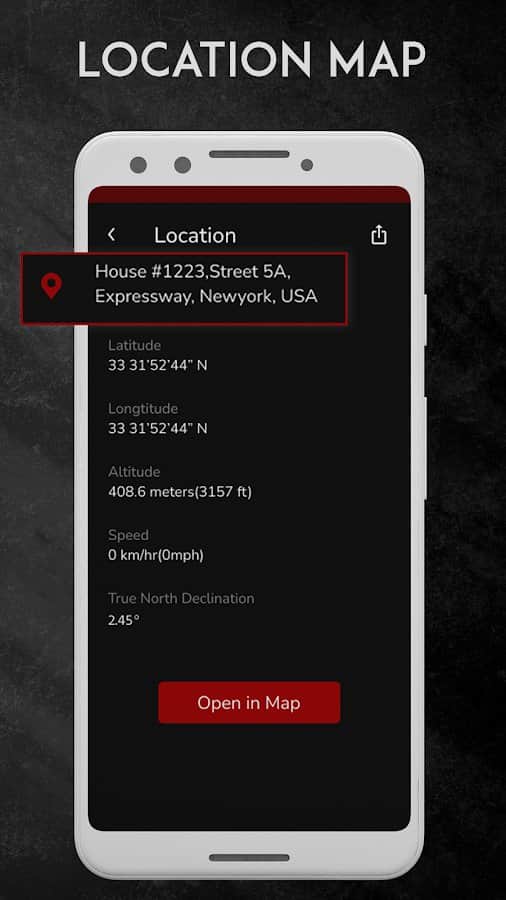Screen dimensions: 506x900
Task: Tap the Longtitude label
Action: [x=143, y=409]
